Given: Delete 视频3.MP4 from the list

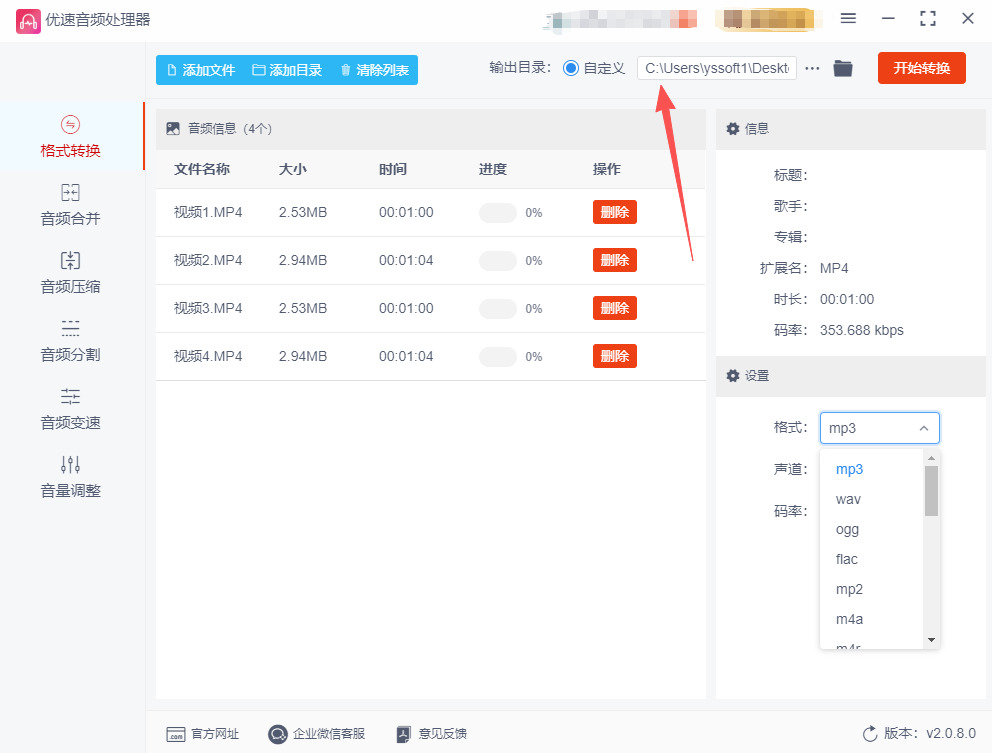Looking at the screenshot, I should coord(614,308).
